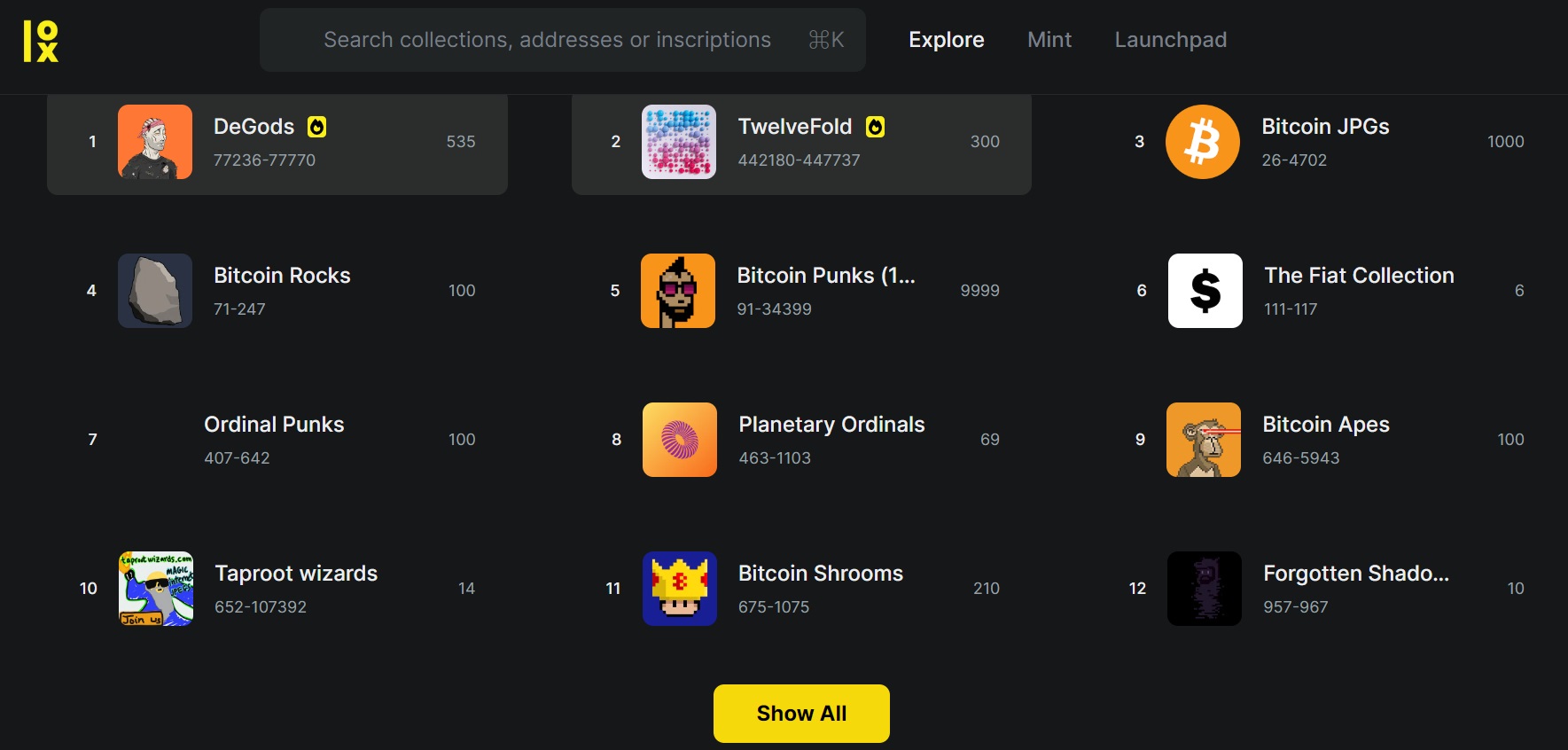Open the Explore menu item

pos(946,40)
